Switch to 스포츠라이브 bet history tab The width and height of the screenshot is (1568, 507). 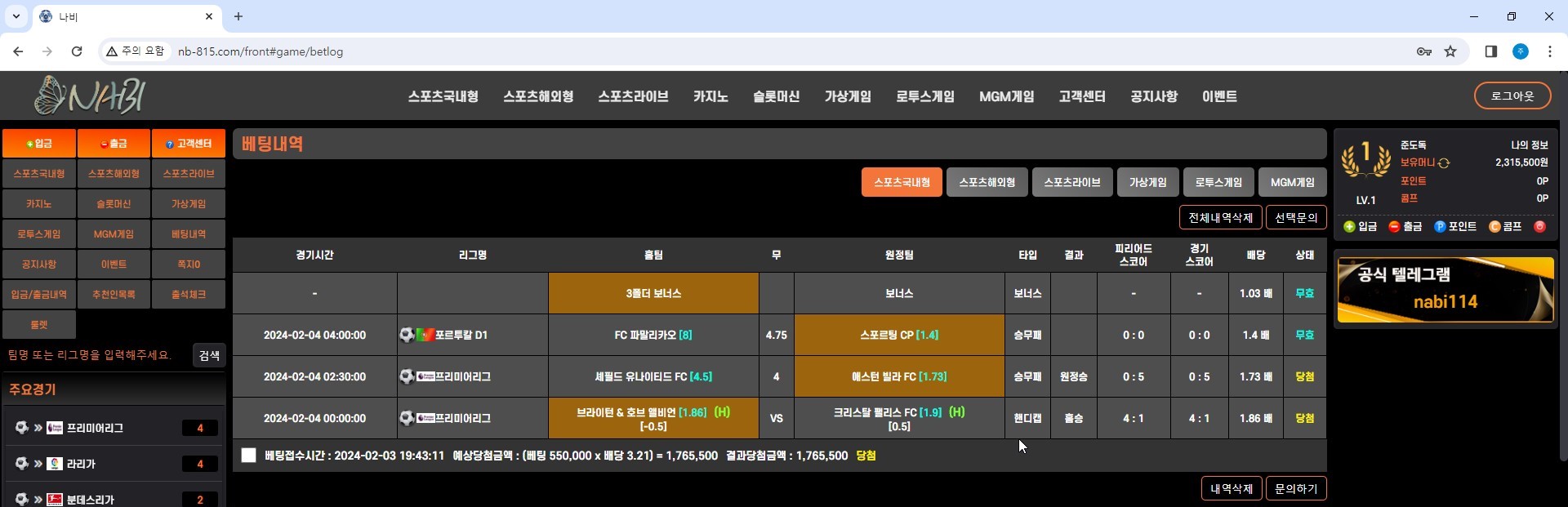pyautogui.click(x=1071, y=182)
